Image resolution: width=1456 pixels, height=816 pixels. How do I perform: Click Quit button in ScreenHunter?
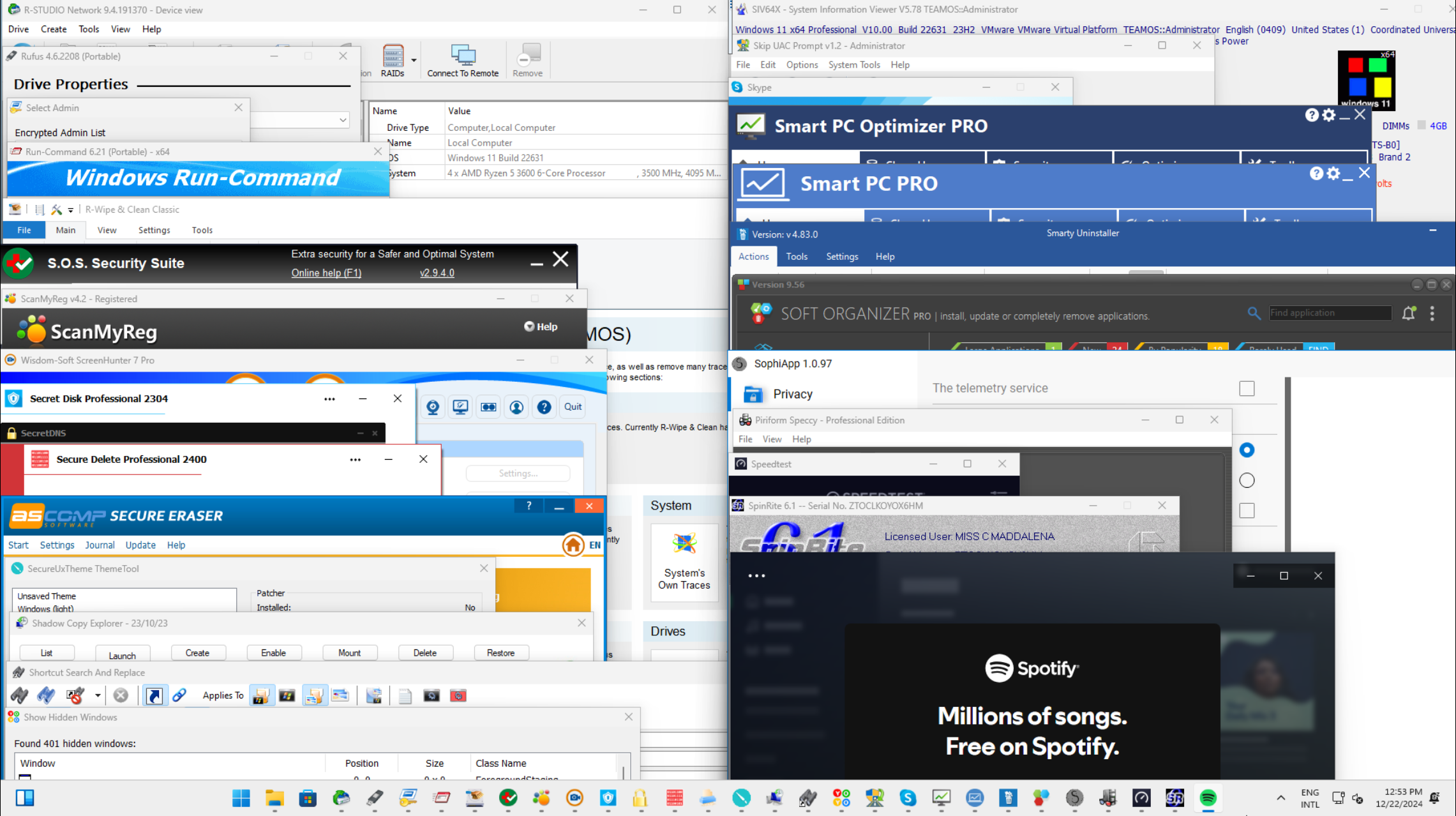[573, 407]
